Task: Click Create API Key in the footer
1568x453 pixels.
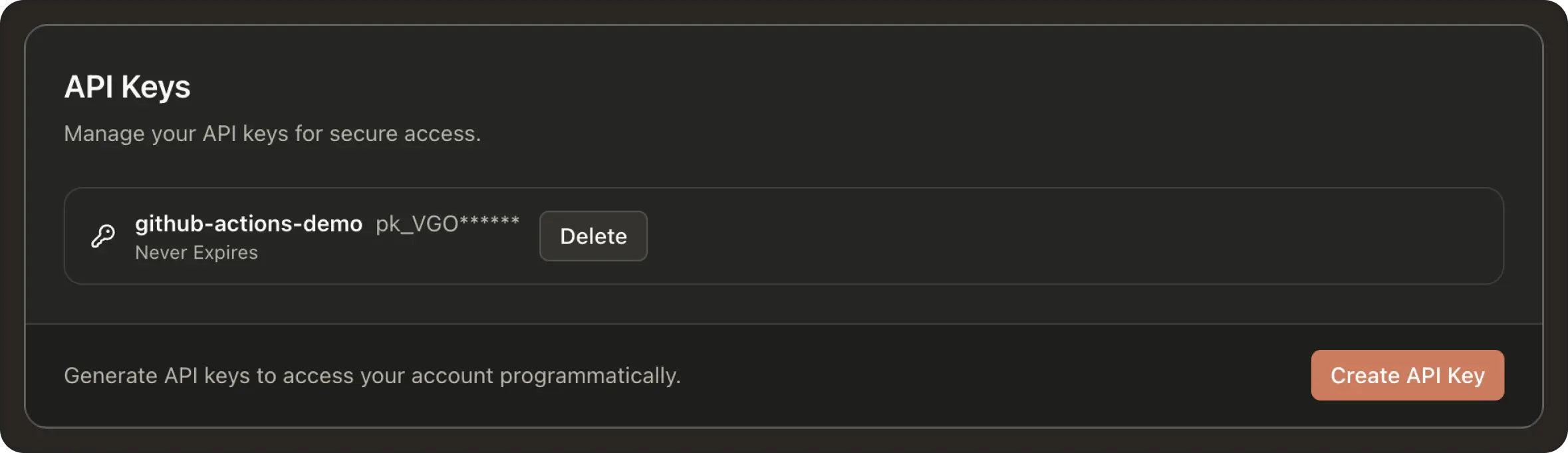Action: [x=1407, y=375]
